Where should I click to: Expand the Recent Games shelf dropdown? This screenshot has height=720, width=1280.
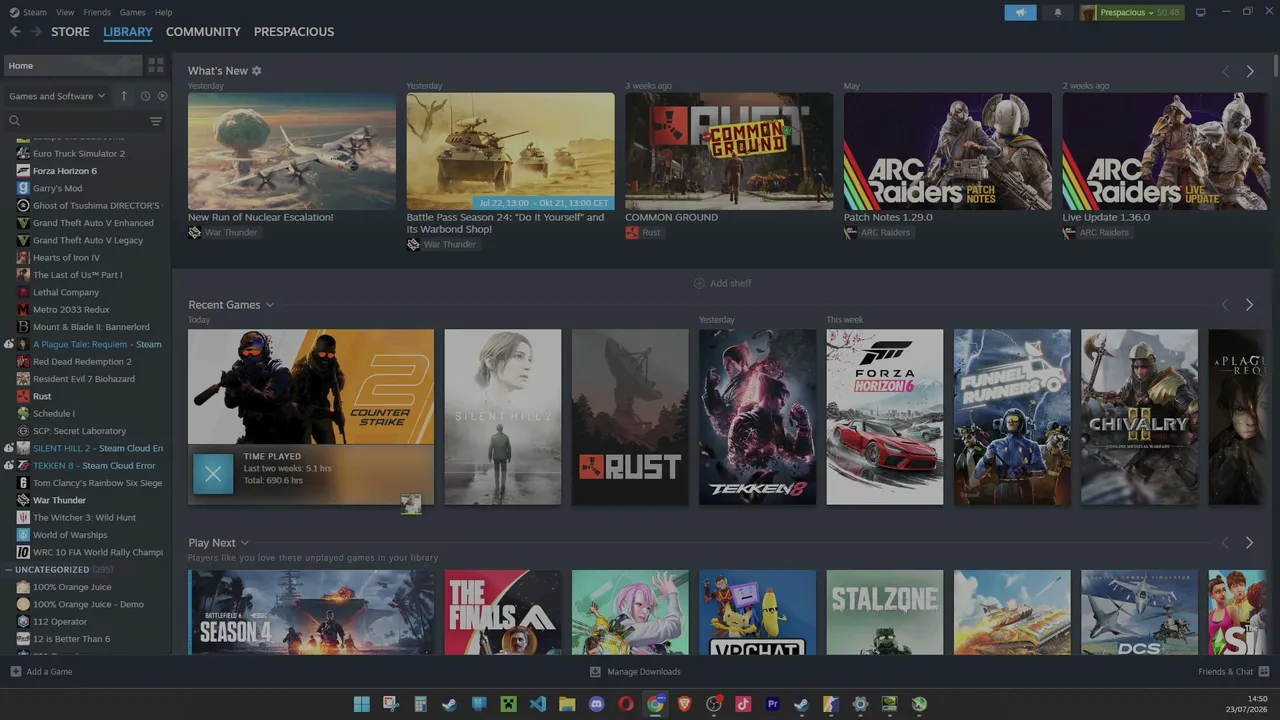[270, 305]
